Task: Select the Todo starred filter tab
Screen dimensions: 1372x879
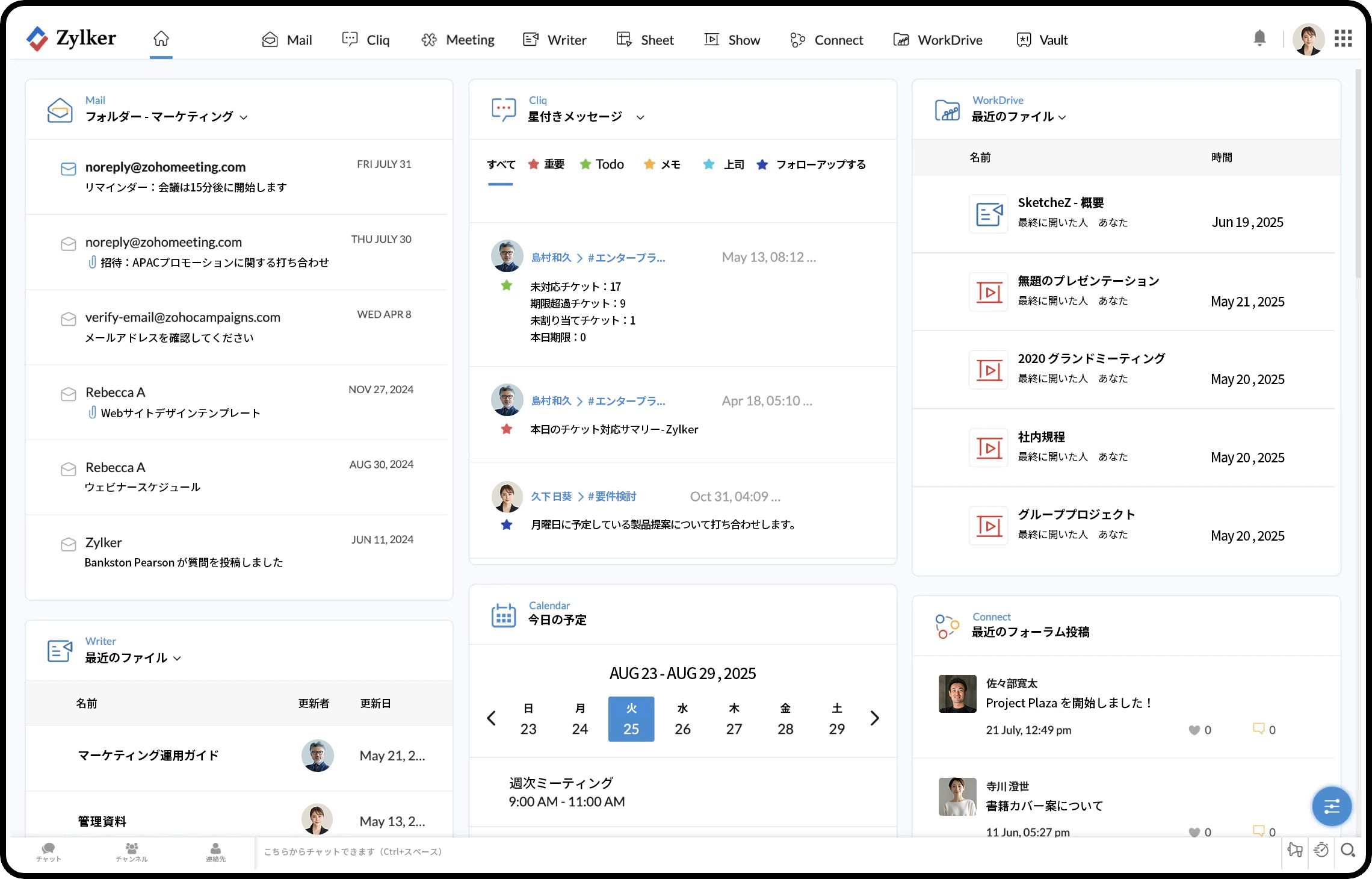Action: pos(602,164)
